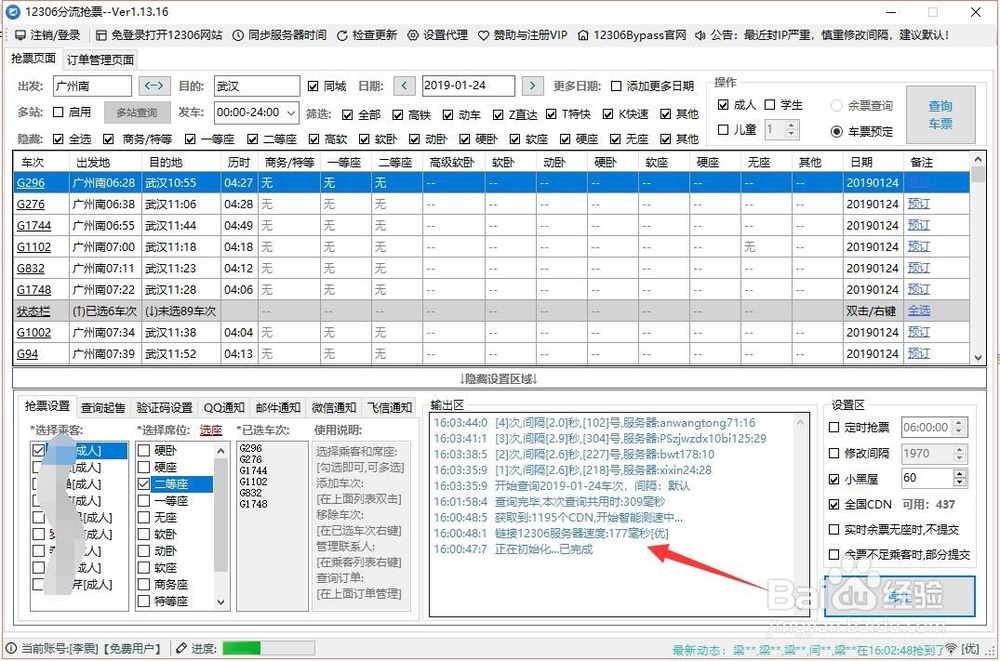The image size is (1000, 661).
Task: Sort by 历时 column header
Action: pyautogui.click(x=239, y=162)
